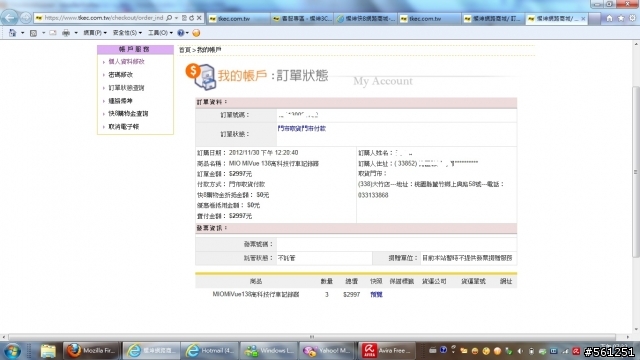Click the order date 2012/11/30 text
640x360 pixels.
[x=263, y=153]
